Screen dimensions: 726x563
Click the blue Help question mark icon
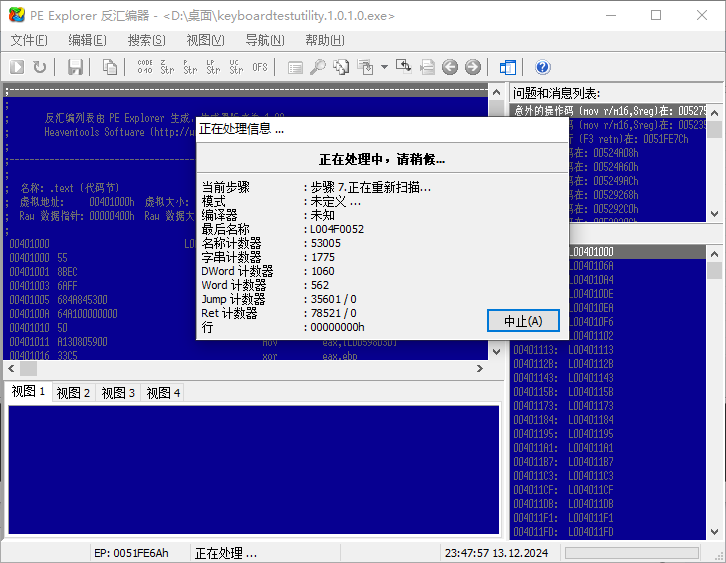click(543, 67)
